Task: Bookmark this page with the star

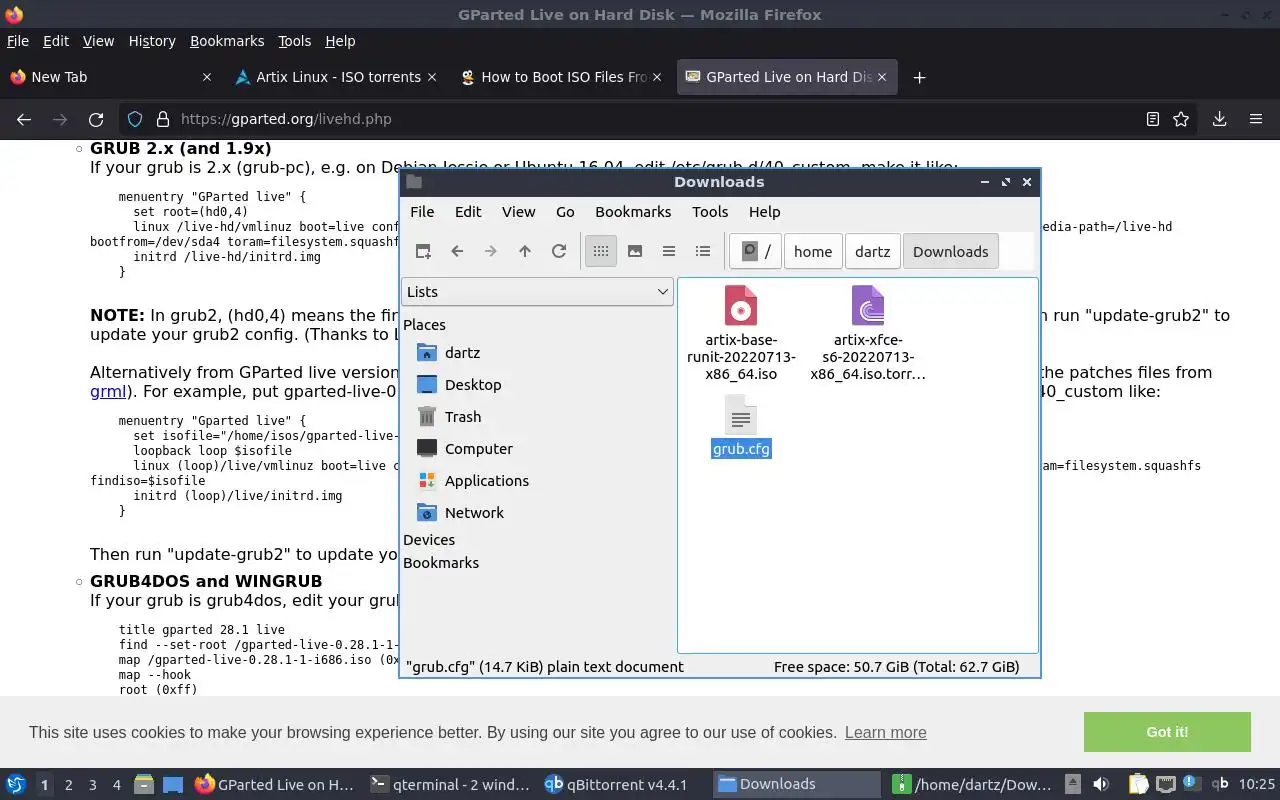Action: 1181,119
